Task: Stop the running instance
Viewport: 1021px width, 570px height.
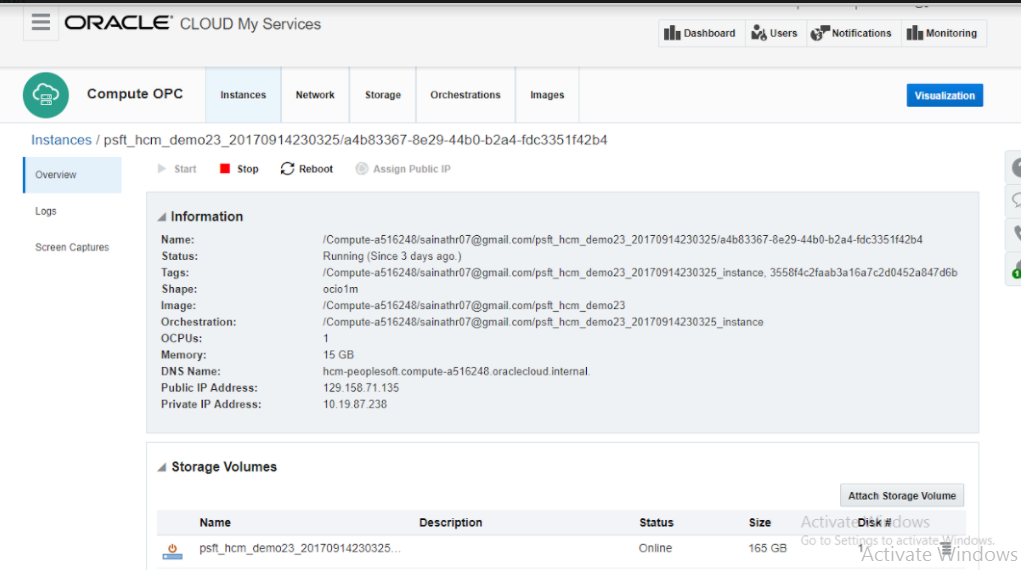Action: (239, 169)
